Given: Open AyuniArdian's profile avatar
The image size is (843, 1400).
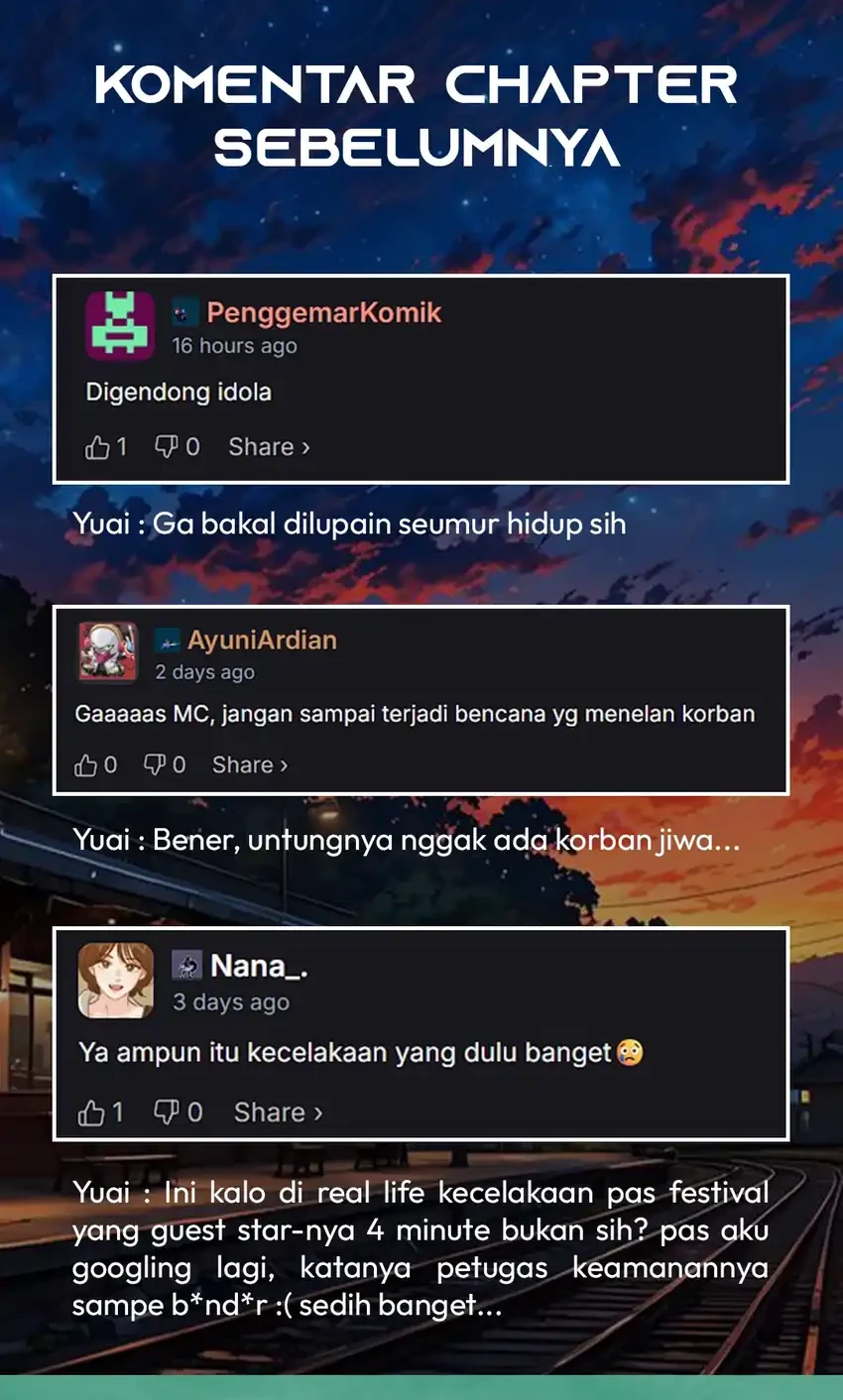Looking at the screenshot, I should pyautogui.click(x=108, y=652).
